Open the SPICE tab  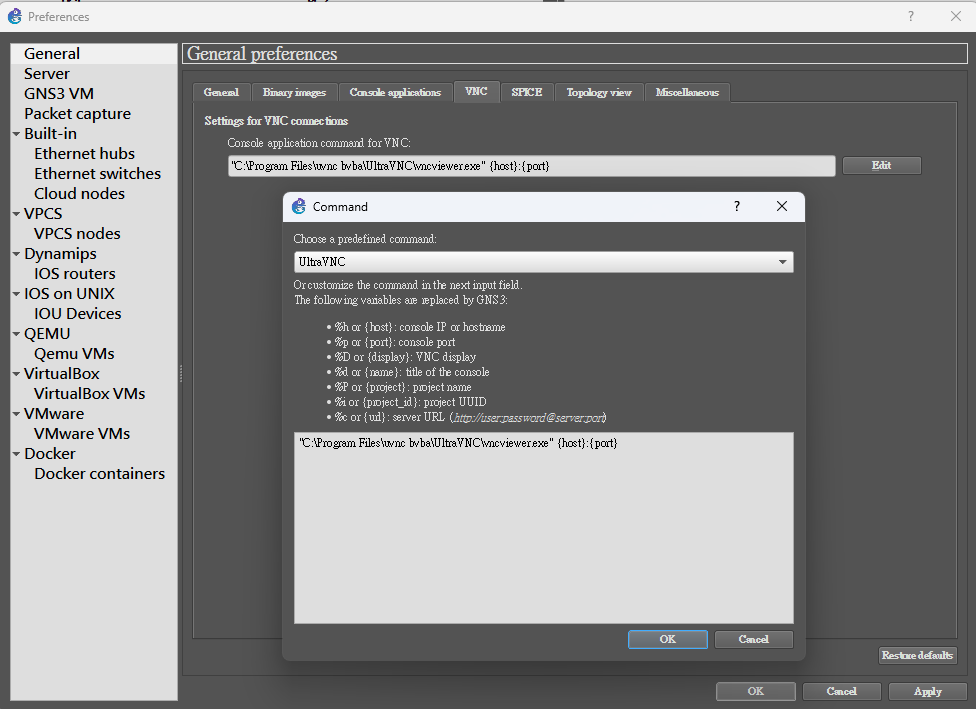(527, 92)
